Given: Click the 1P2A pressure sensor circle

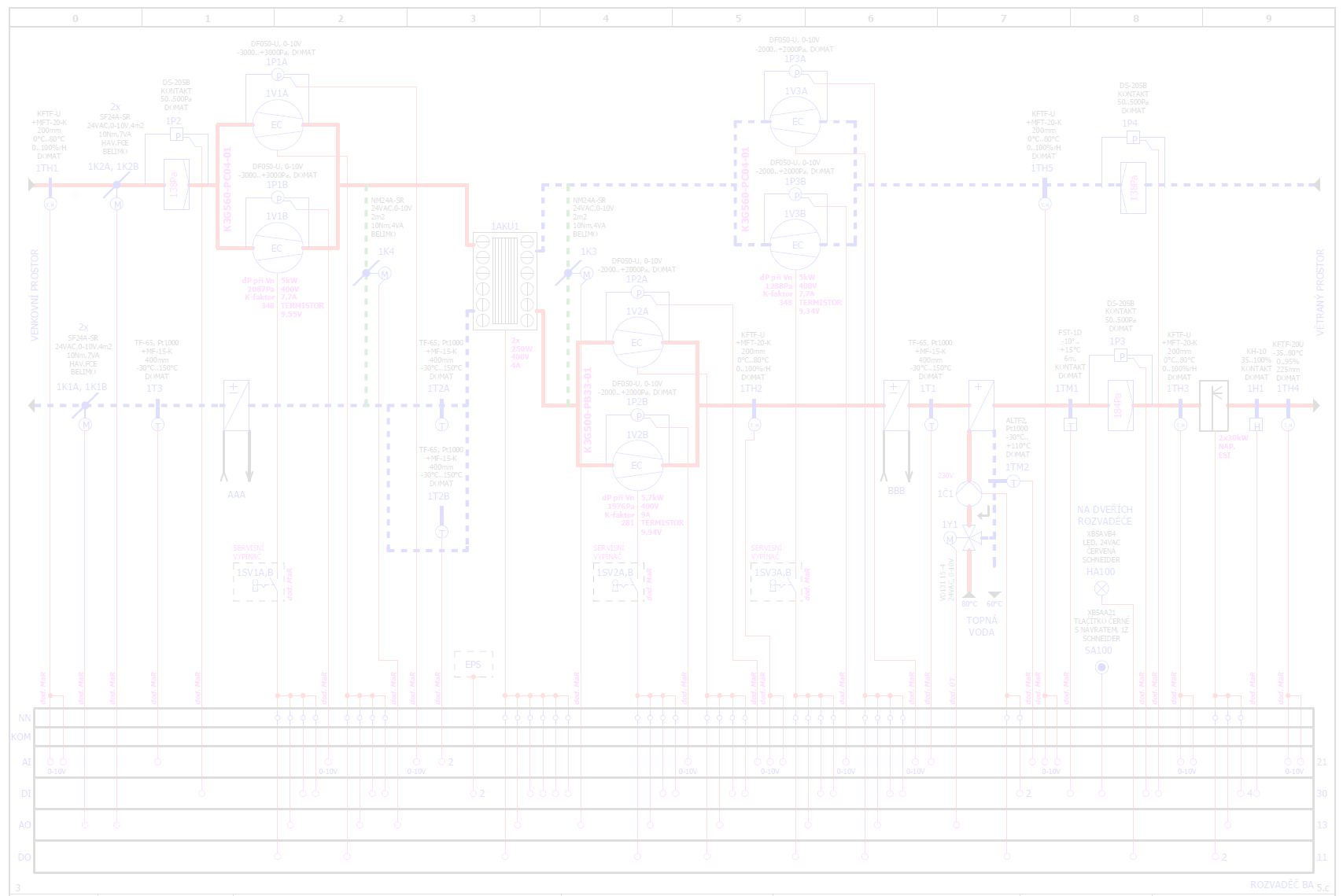Looking at the screenshot, I should click(x=637, y=293).
